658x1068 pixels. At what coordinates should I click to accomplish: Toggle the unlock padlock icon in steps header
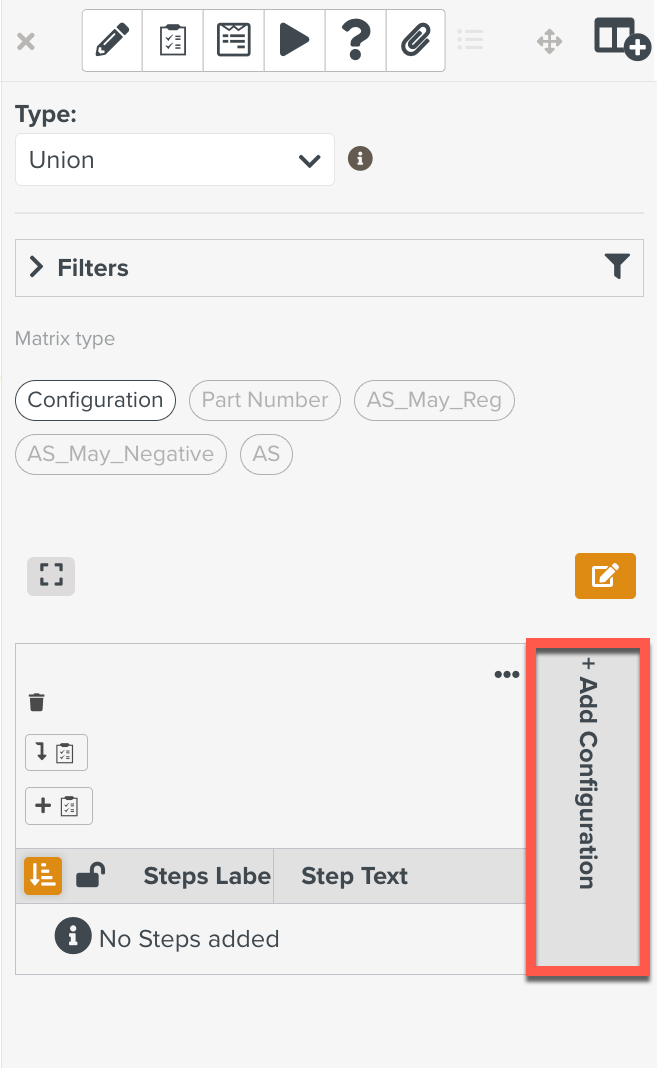click(x=91, y=876)
